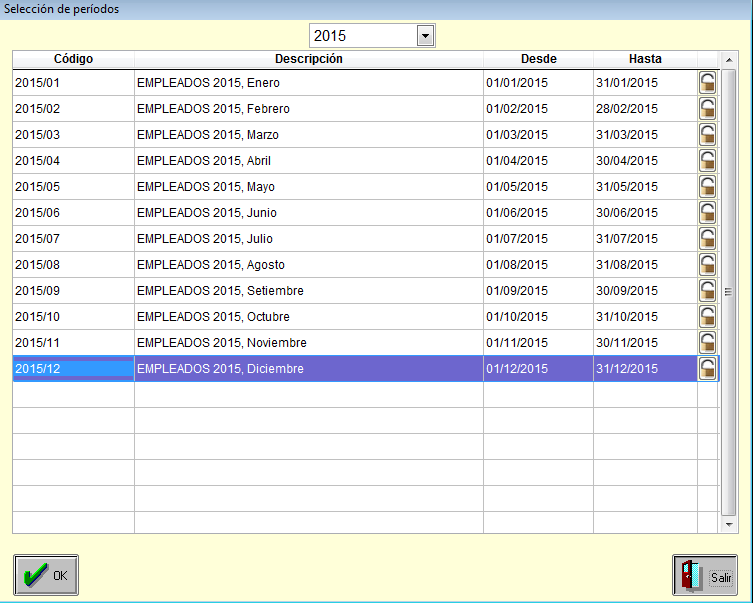Toggle the padlock on the Octubre row
753x603 pixels.
tap(707, 317)
